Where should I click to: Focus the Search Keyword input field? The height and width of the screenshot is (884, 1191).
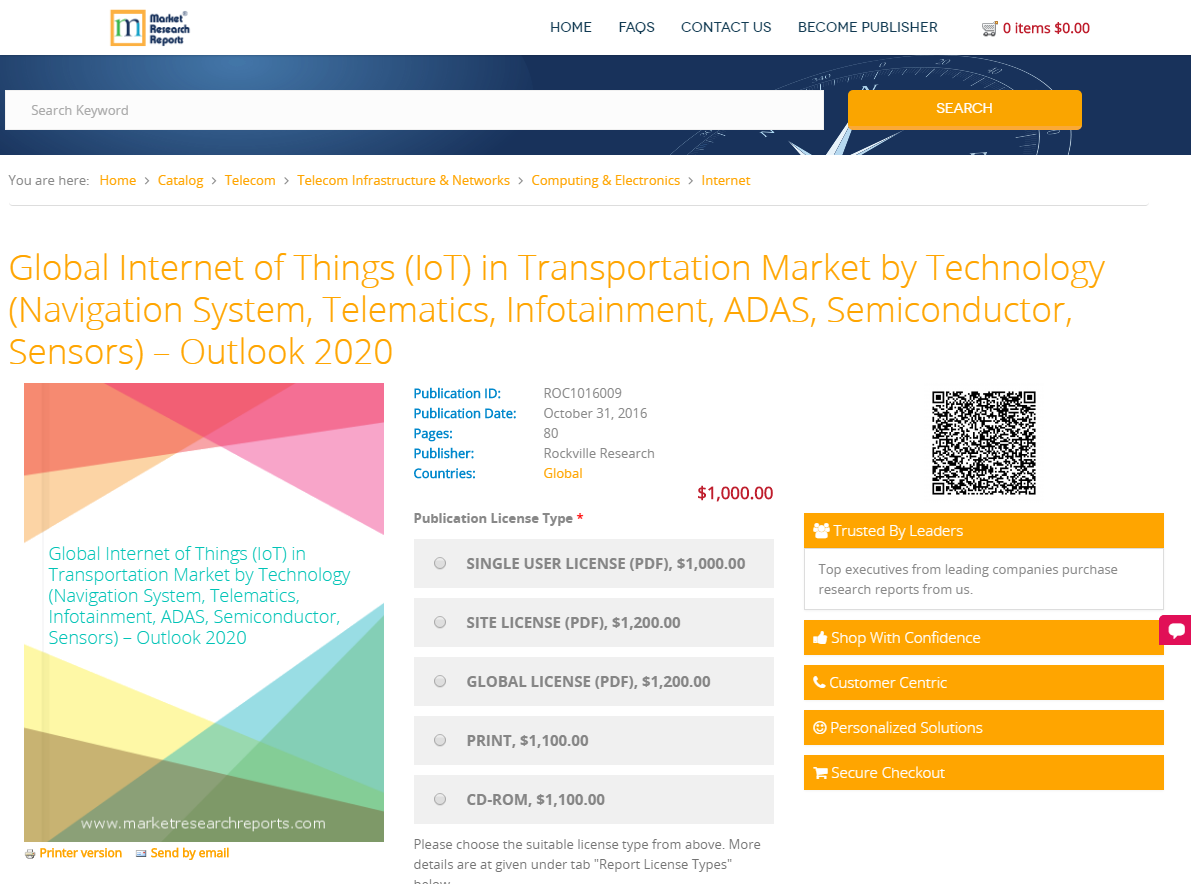pos(415,110)
